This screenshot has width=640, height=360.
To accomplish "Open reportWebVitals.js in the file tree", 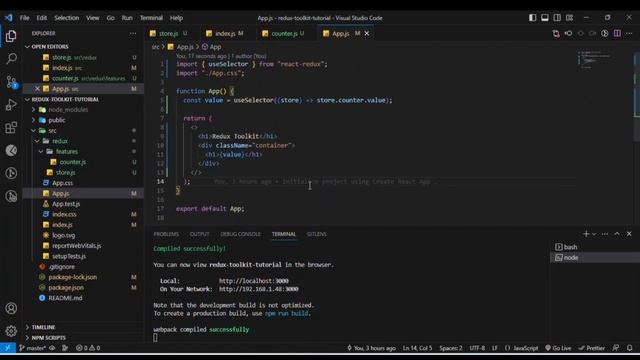I will coord(76,246).
